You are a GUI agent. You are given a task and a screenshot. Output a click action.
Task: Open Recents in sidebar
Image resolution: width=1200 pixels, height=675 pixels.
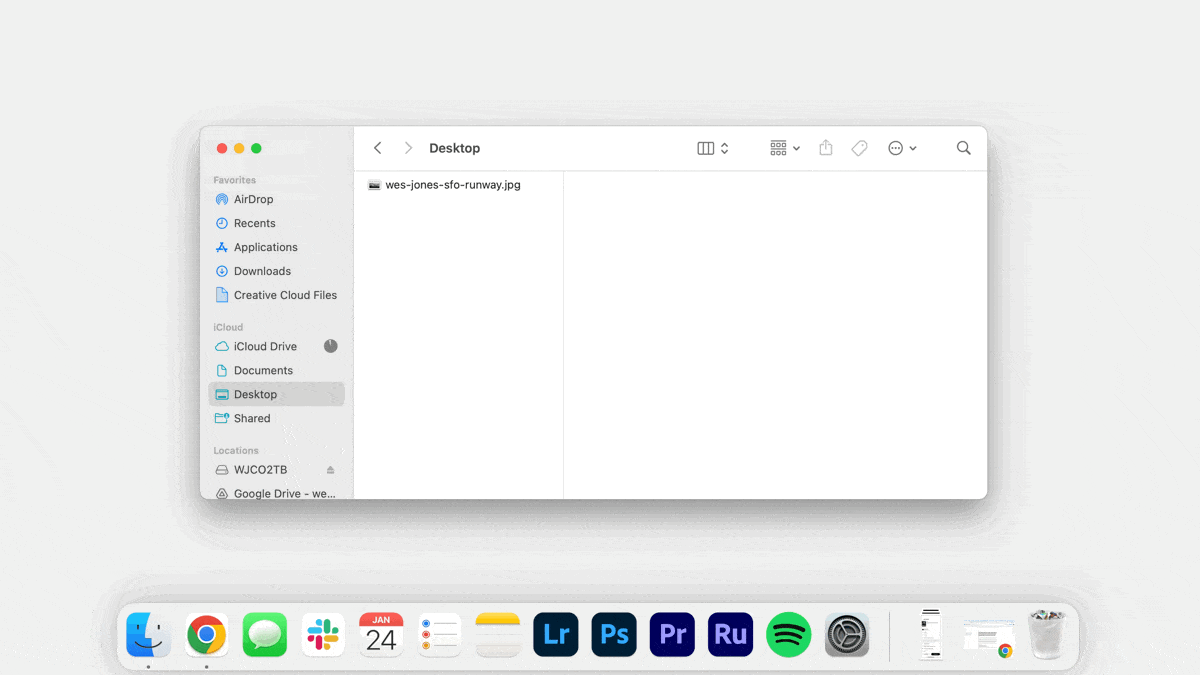[x=276, y=223]
